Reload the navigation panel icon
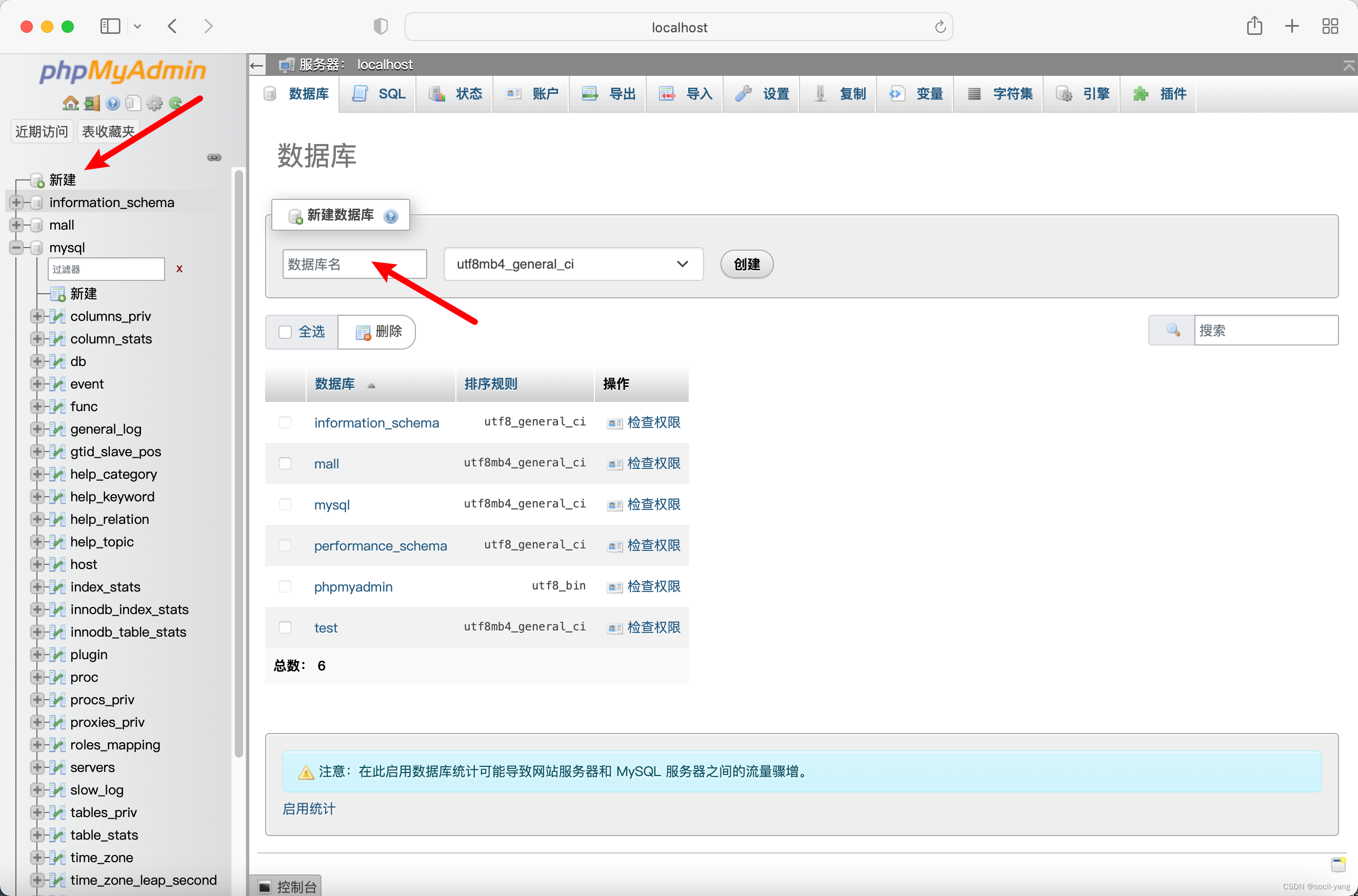Viewport: 1358px width, 896px height. click(x=175, y=104)
